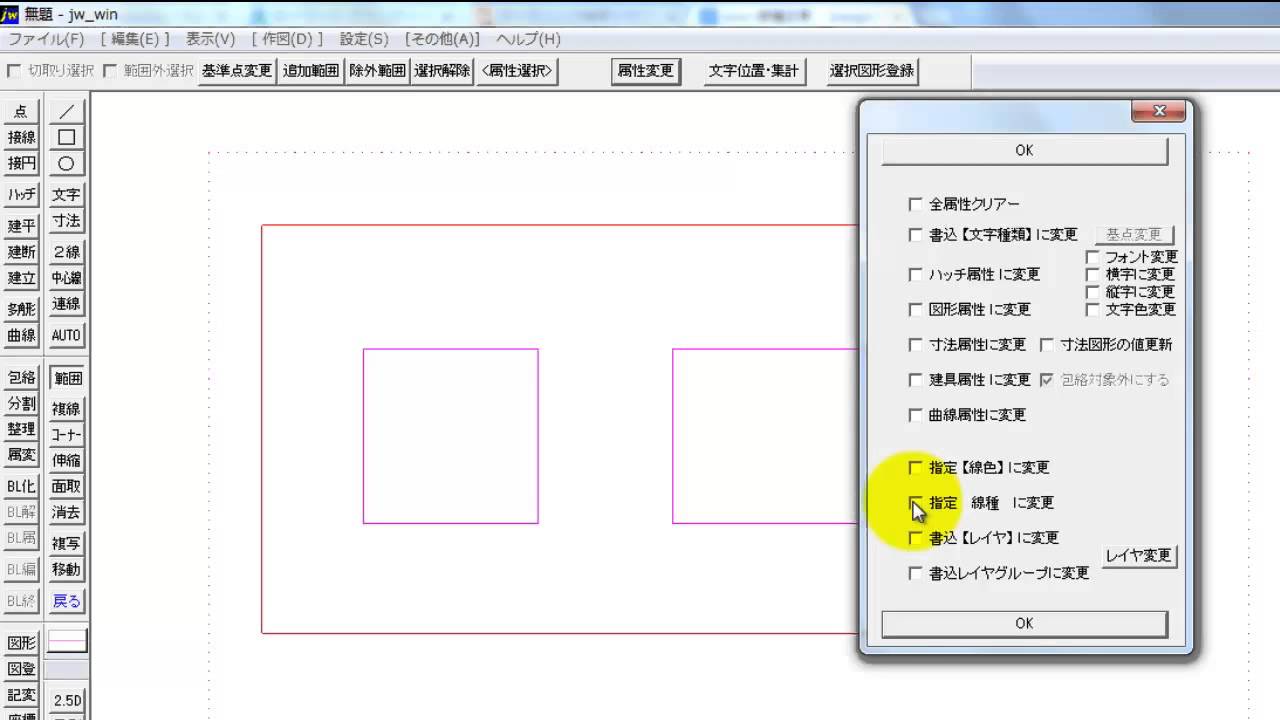Select the 2線 double line tool

[66, 252]
